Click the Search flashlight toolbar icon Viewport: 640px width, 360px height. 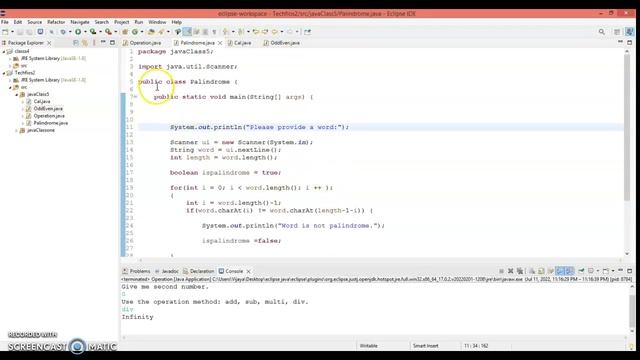point(161,32)
